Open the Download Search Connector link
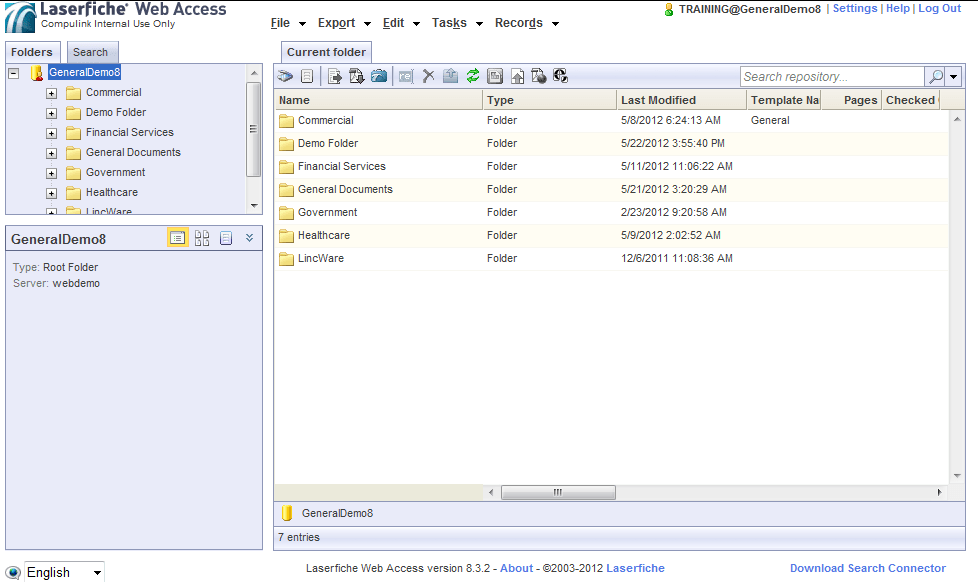978x582 pixels. coord(867,567)
